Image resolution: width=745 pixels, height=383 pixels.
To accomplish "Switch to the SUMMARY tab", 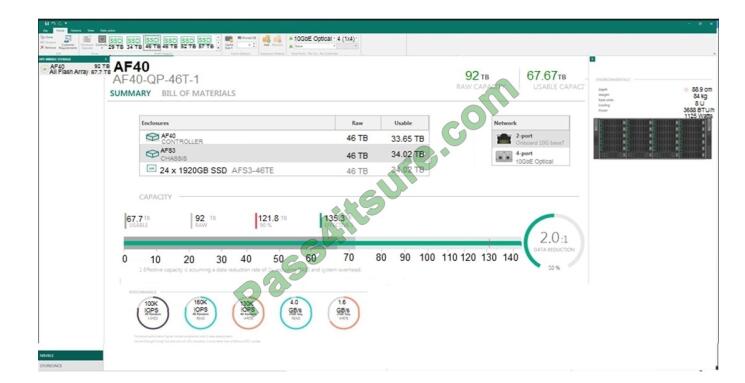I will pyautogui.click(x=130, y=93).
